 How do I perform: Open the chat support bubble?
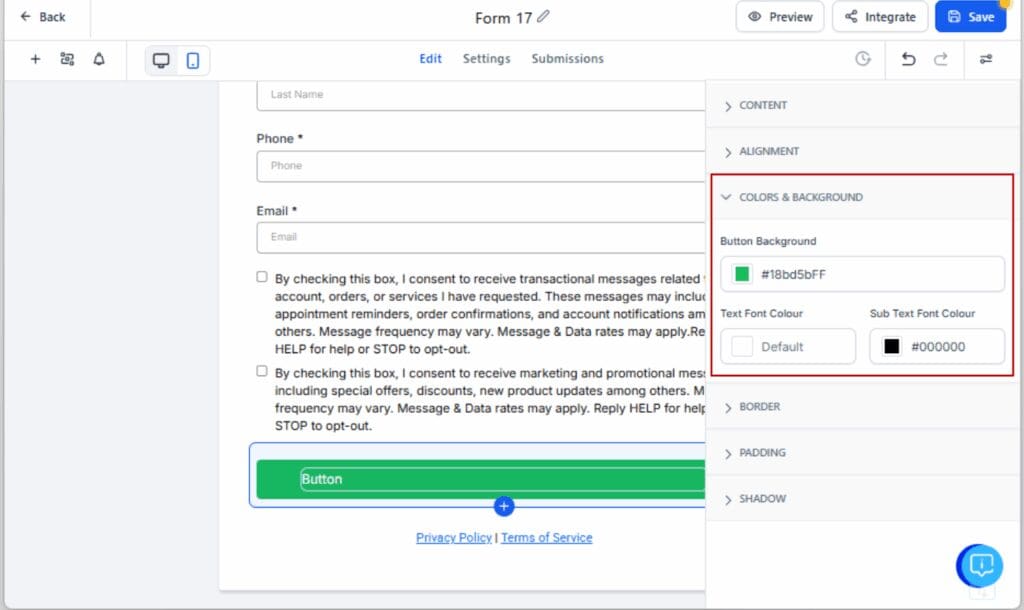[x=979, y=565]
